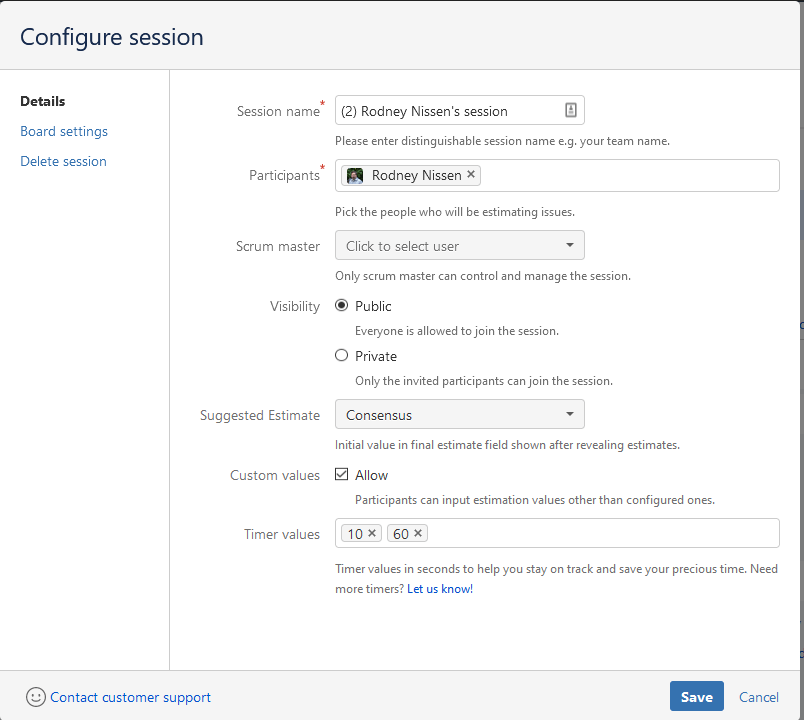Image resolution: width=804 pixels, height=720 pixels.
Task: Open the Scrum master user dropdown
Action: coord(459,246)
